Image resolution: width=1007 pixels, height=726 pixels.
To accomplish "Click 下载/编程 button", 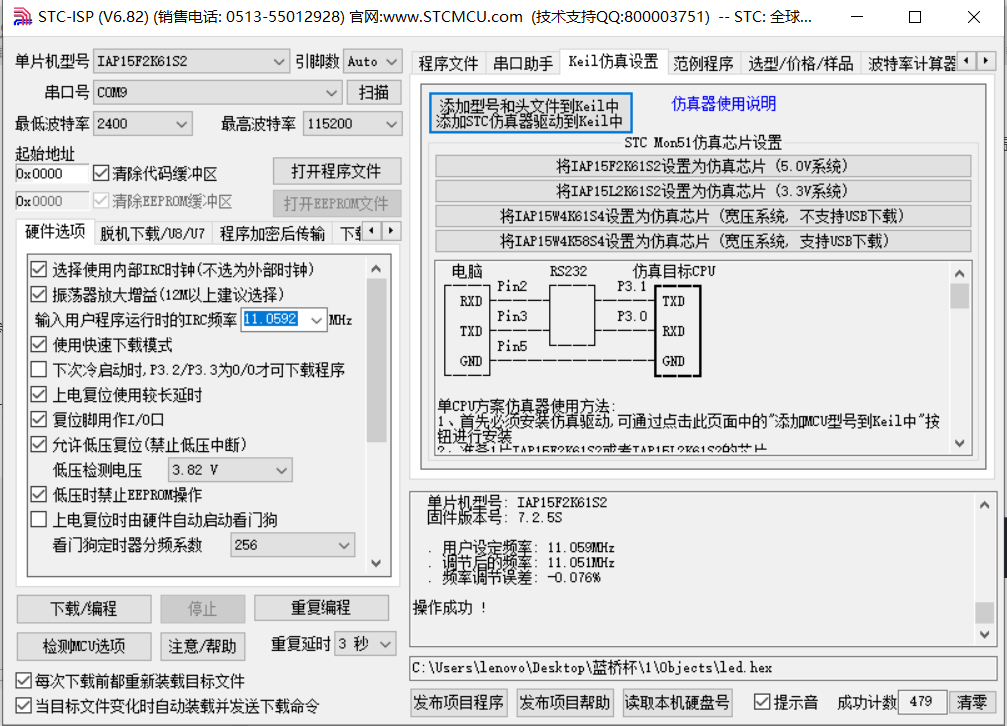I will tap(84, 608).
